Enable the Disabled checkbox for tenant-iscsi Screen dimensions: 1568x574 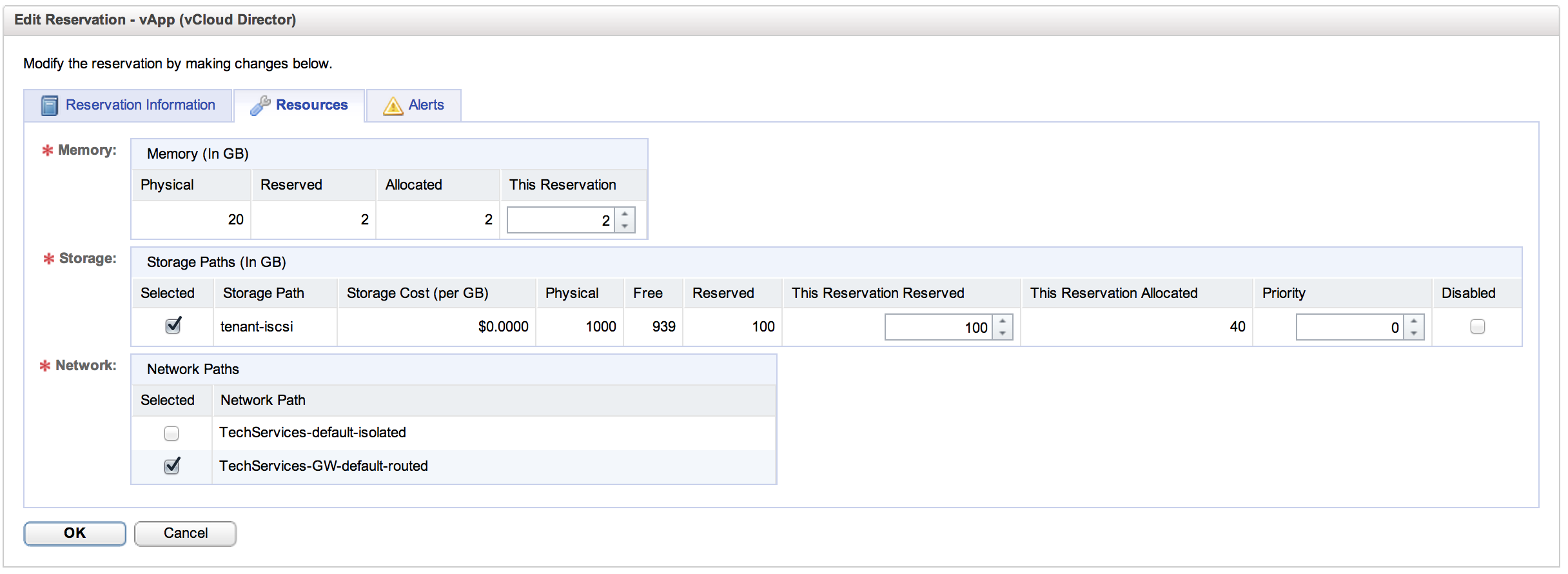[x=1477, y=327]
